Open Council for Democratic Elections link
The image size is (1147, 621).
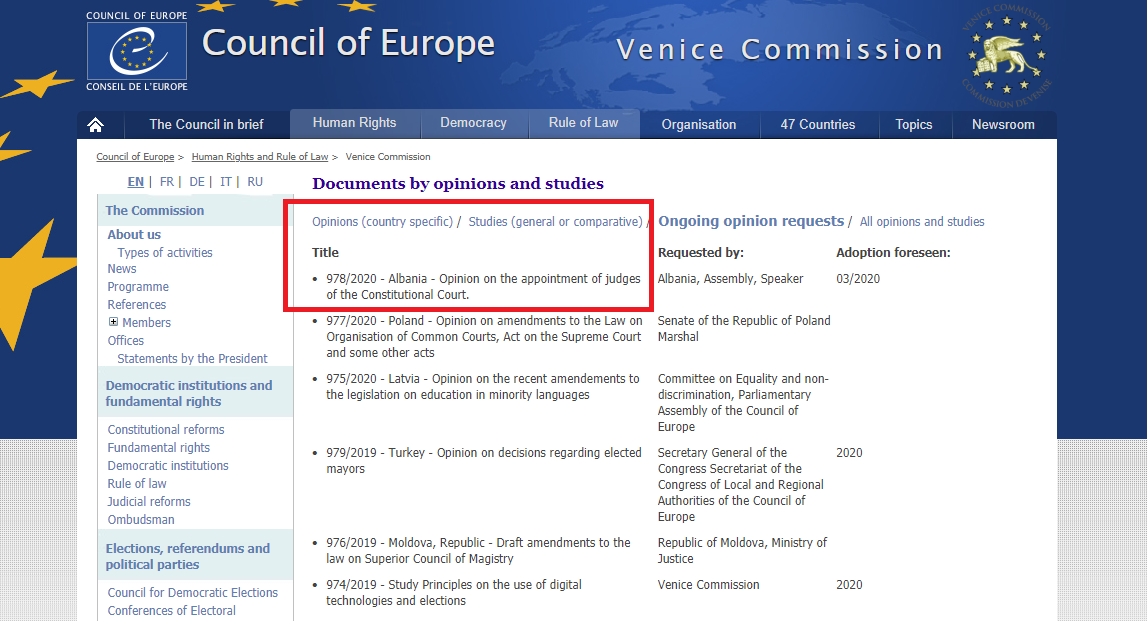click(193, 592)
